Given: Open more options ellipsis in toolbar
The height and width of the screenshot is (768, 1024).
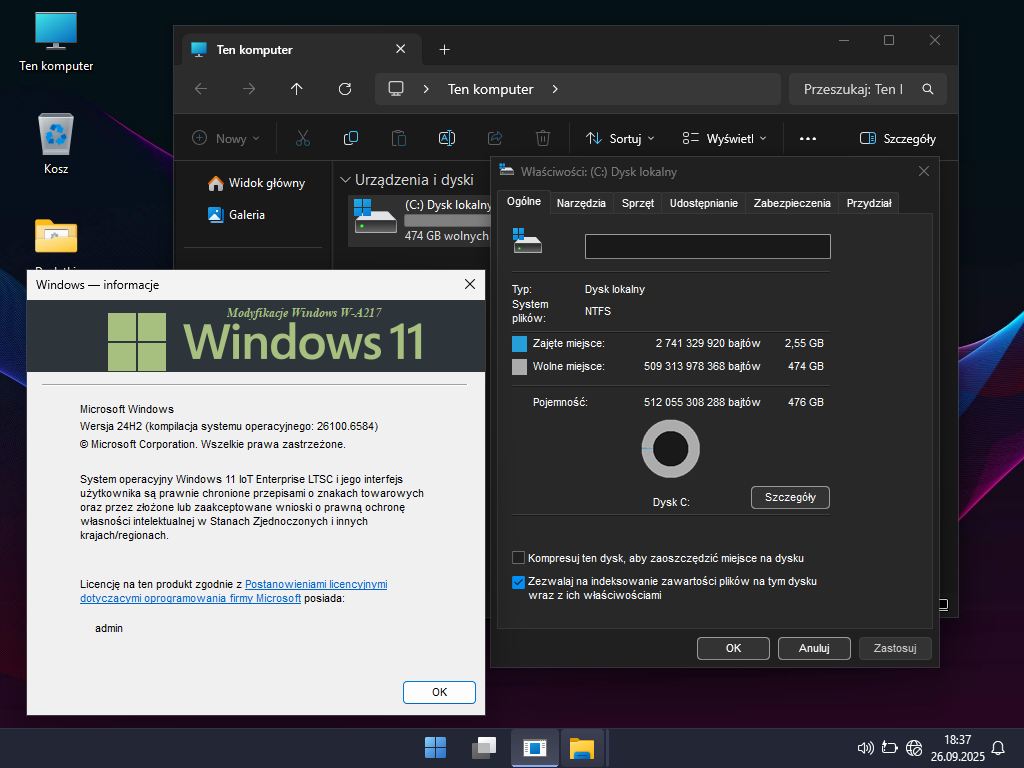Looking at the screenshot, I should [808, 139].
